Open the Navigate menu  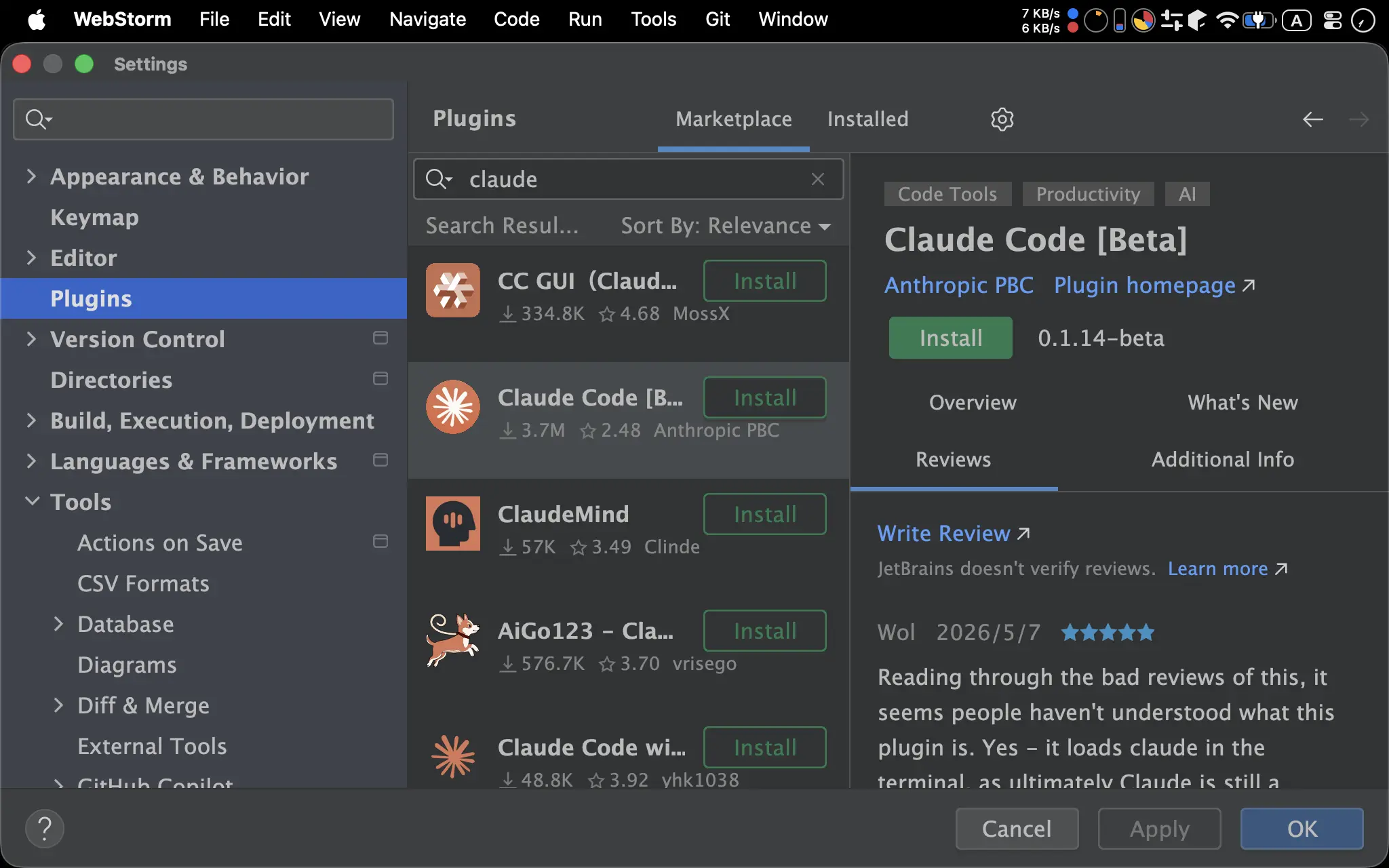coord(427,19)
